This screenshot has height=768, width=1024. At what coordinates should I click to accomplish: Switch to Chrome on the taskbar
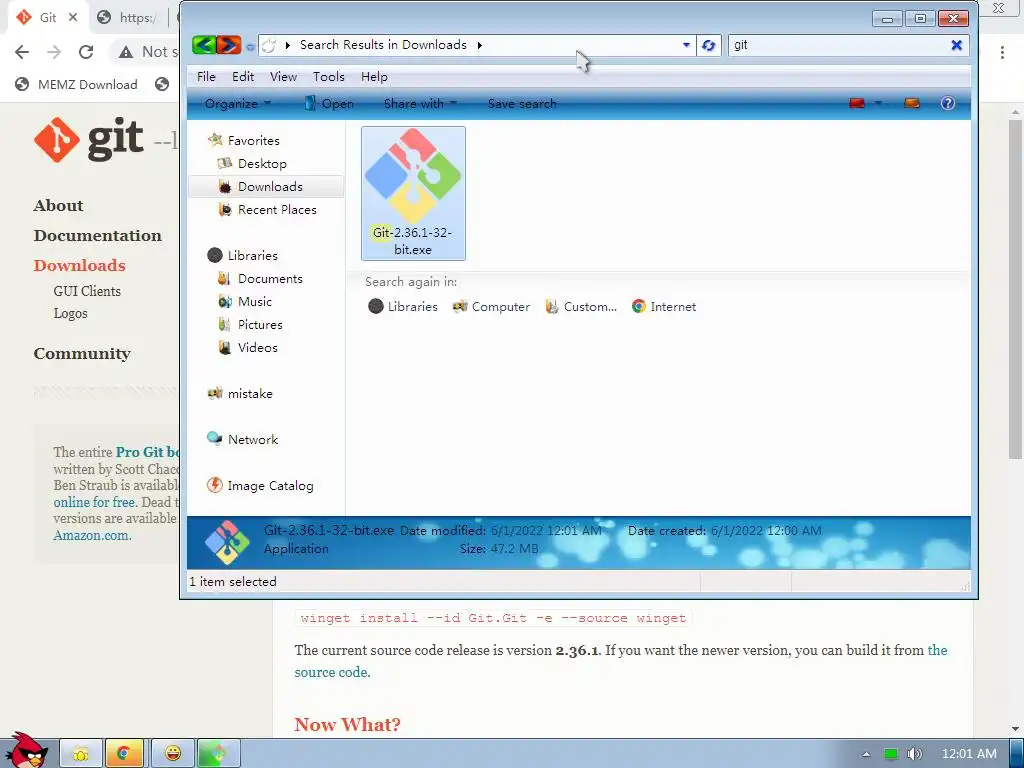point(123,754)
